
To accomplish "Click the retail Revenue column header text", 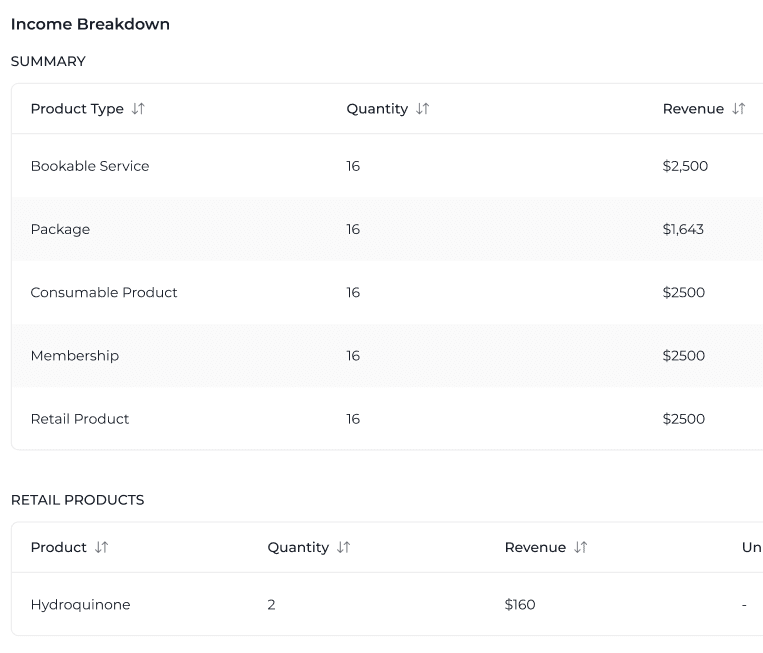I will tap(535, 548).
